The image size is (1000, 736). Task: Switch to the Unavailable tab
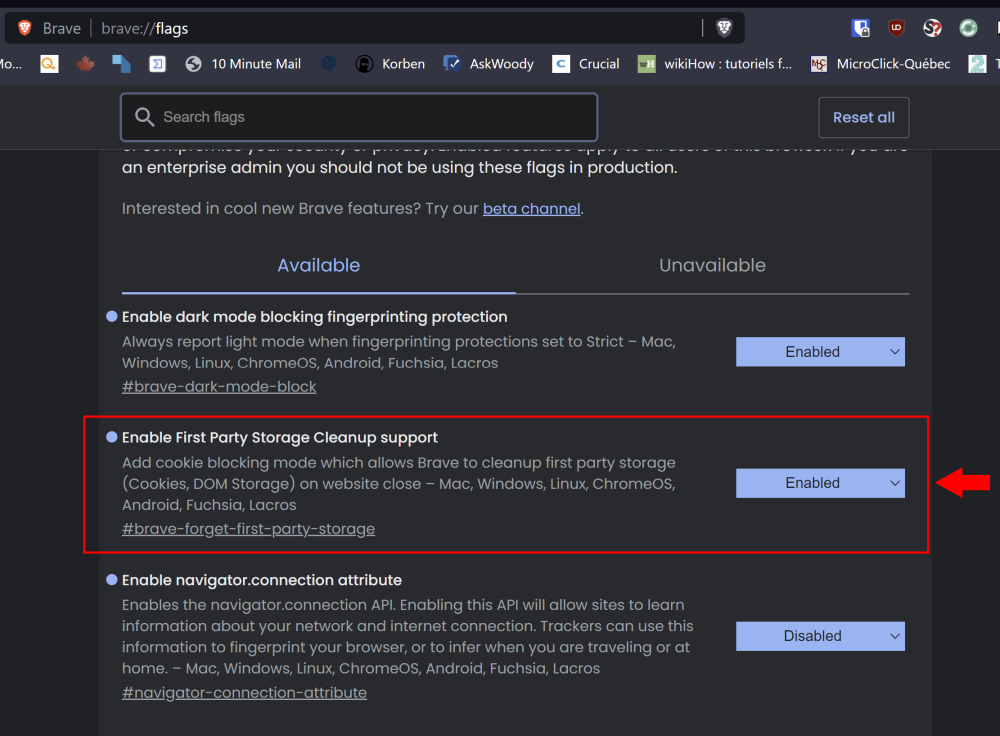[x=712, y=266]
